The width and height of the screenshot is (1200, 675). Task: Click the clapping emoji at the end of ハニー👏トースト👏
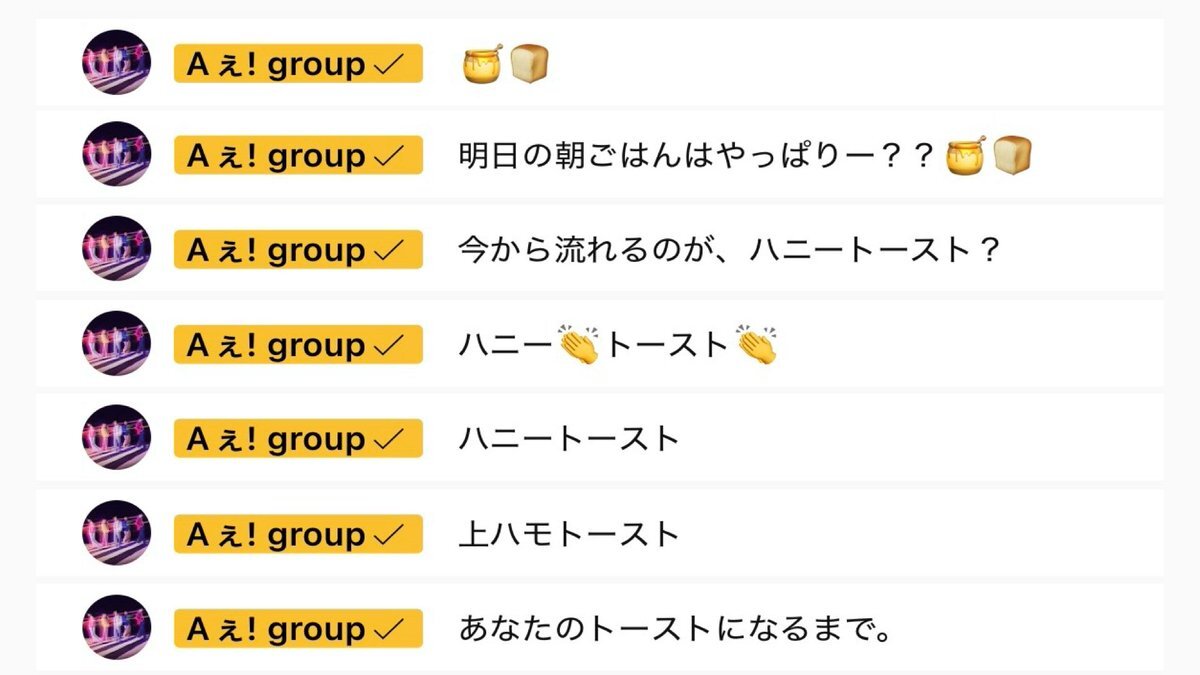tap(757, 345)
